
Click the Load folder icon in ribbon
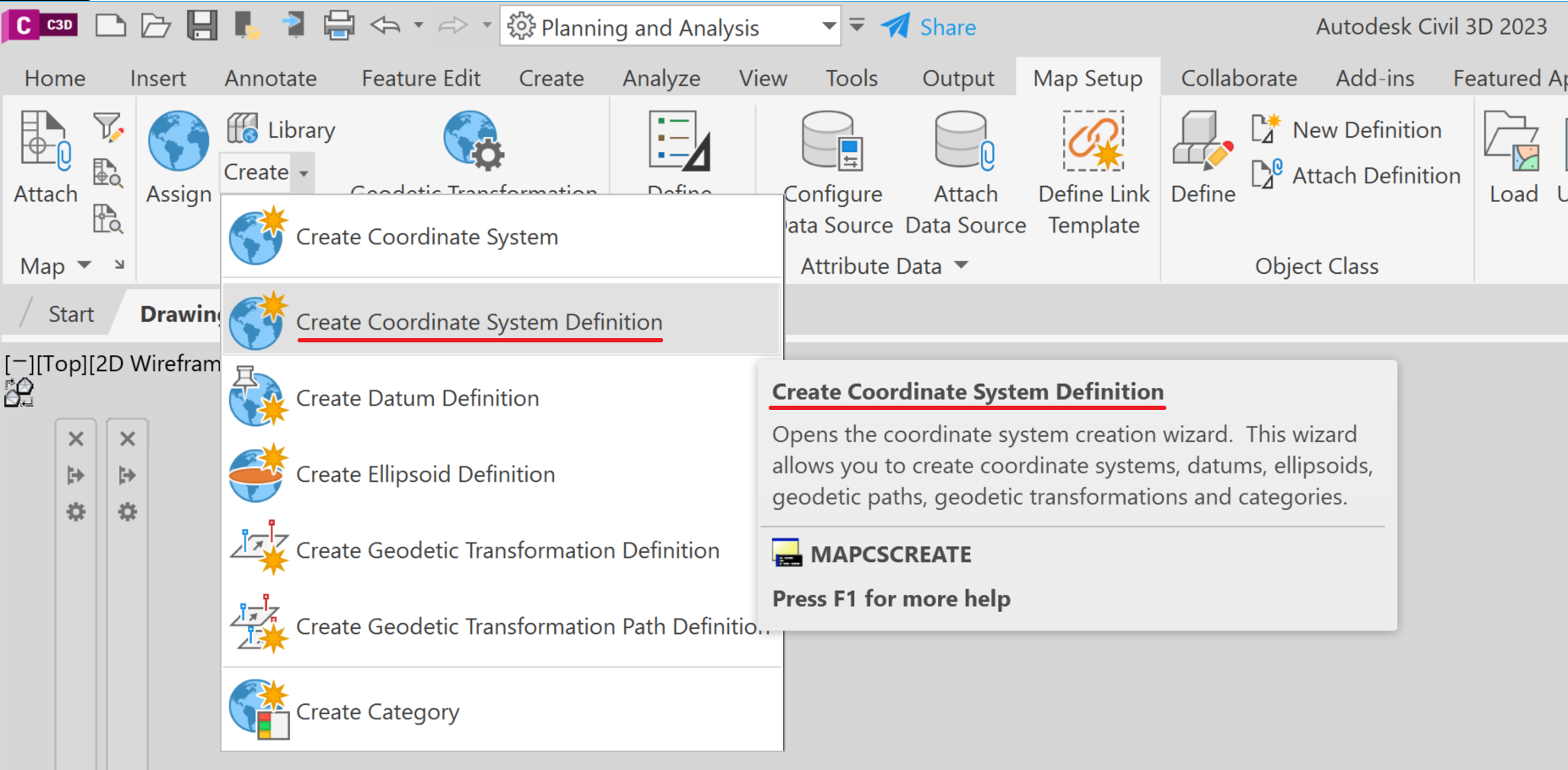click(1512, 142)
